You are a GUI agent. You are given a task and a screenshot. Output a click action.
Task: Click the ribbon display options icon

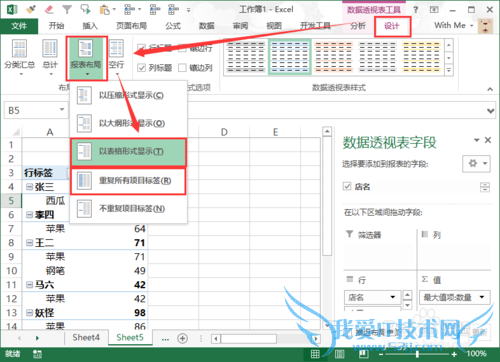click(434, 10)
